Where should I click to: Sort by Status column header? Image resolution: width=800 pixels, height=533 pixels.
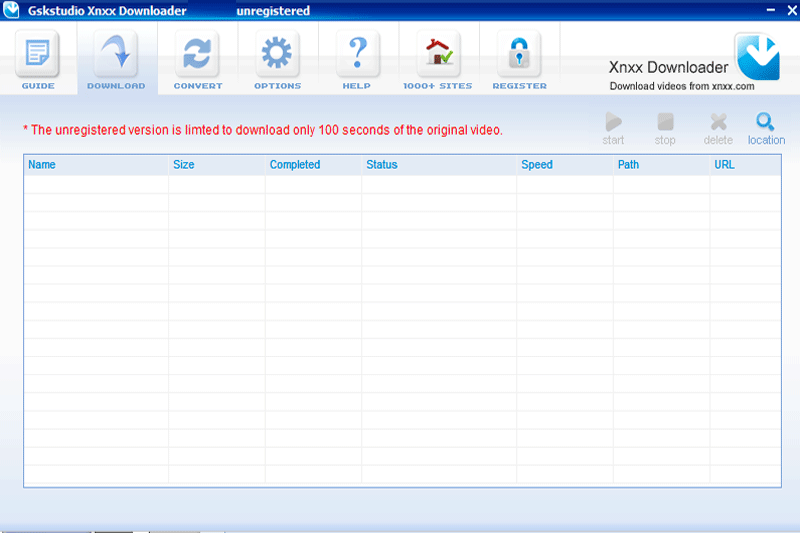pos(439,165)
